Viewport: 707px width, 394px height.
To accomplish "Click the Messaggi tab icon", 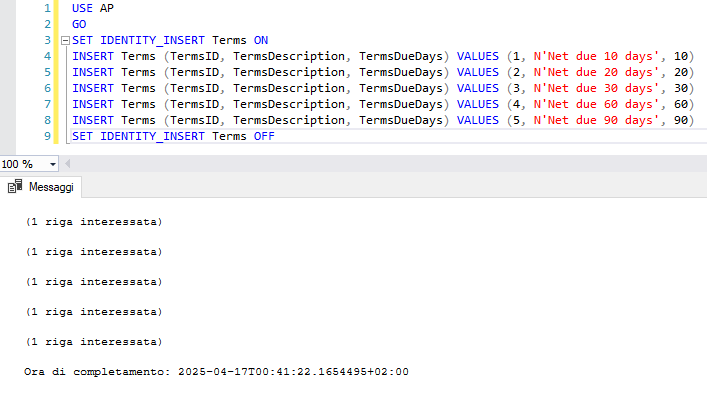I will [x=15, y=187].
